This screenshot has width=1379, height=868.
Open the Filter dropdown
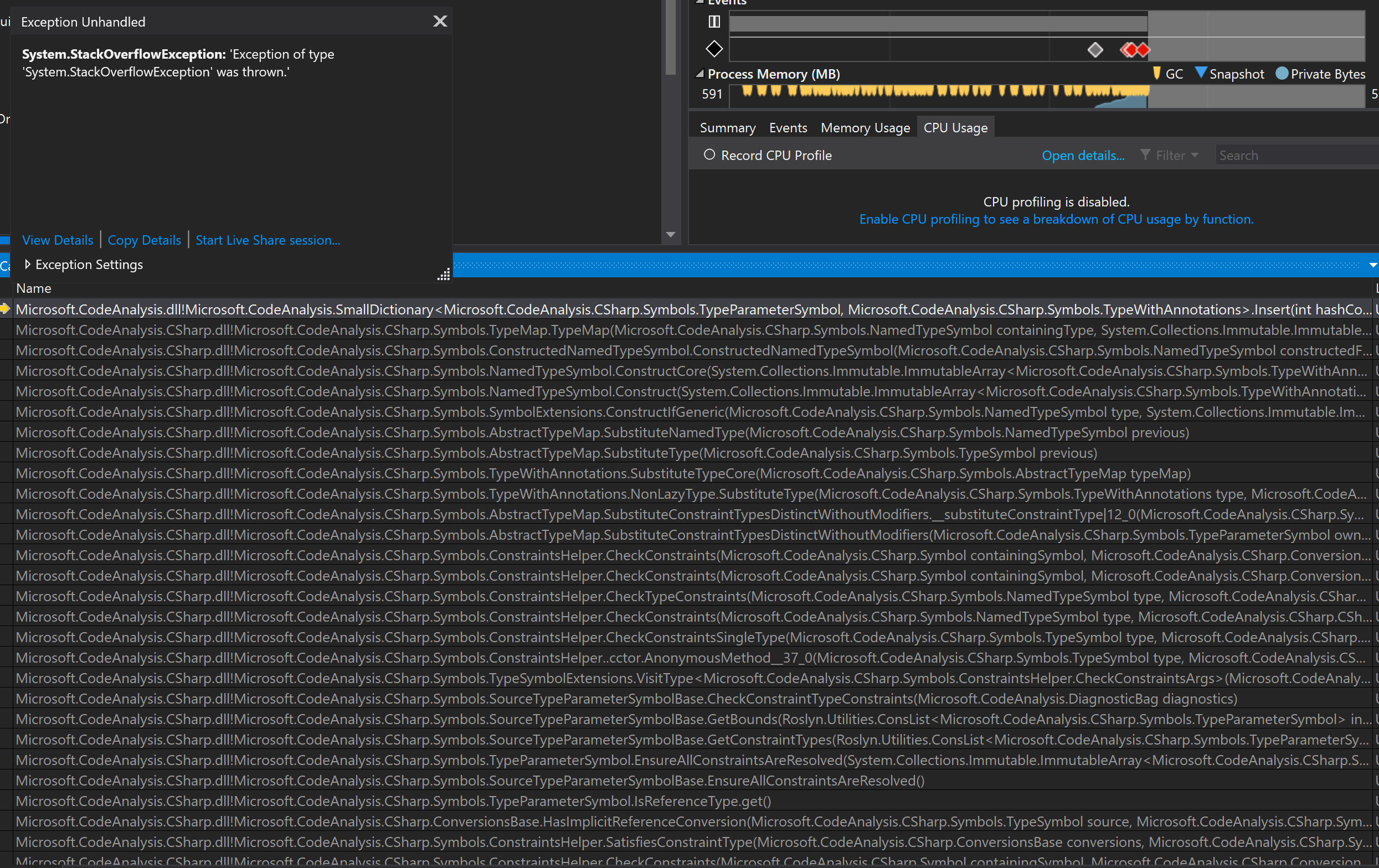1195,155
